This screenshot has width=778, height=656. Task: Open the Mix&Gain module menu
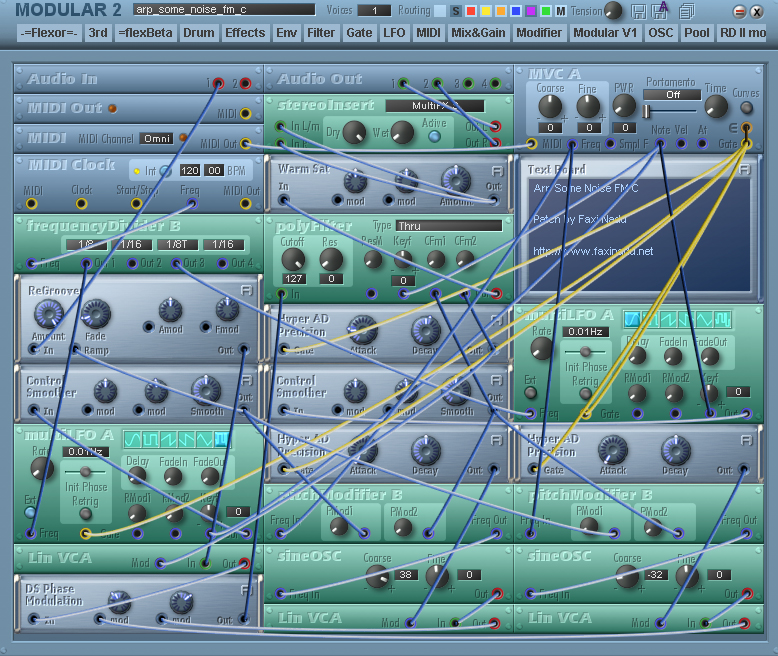[x=478, y=33]
